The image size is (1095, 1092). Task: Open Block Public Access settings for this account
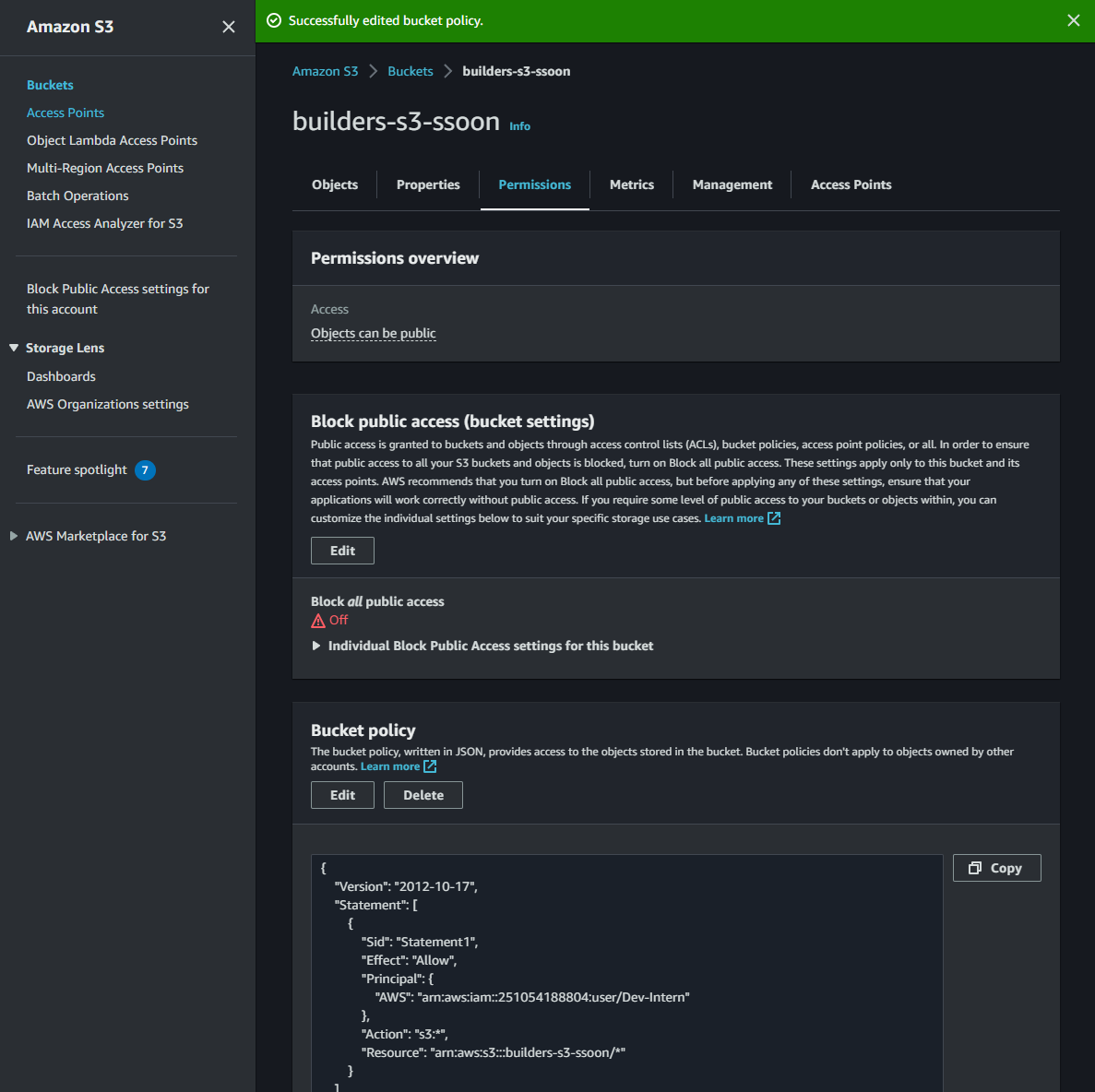117,299
